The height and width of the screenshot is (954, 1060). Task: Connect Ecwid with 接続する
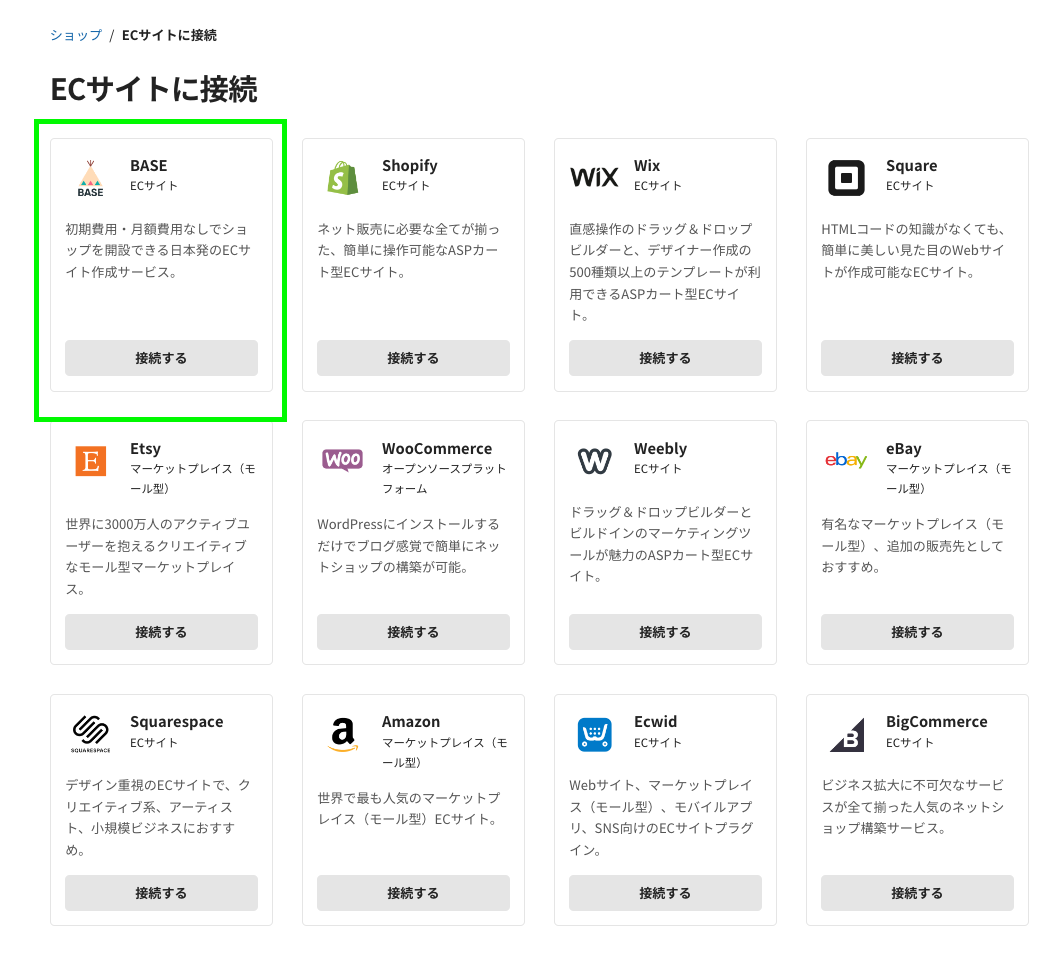pyautogui.click(x=665, y=892)
